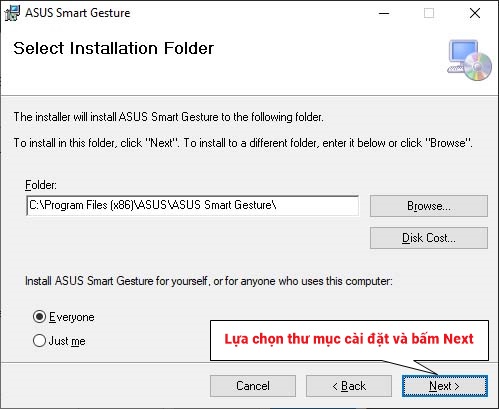The image size is (499, 409).
Task: Click the computer and CD installer graphic
Action: pos(469,60)
